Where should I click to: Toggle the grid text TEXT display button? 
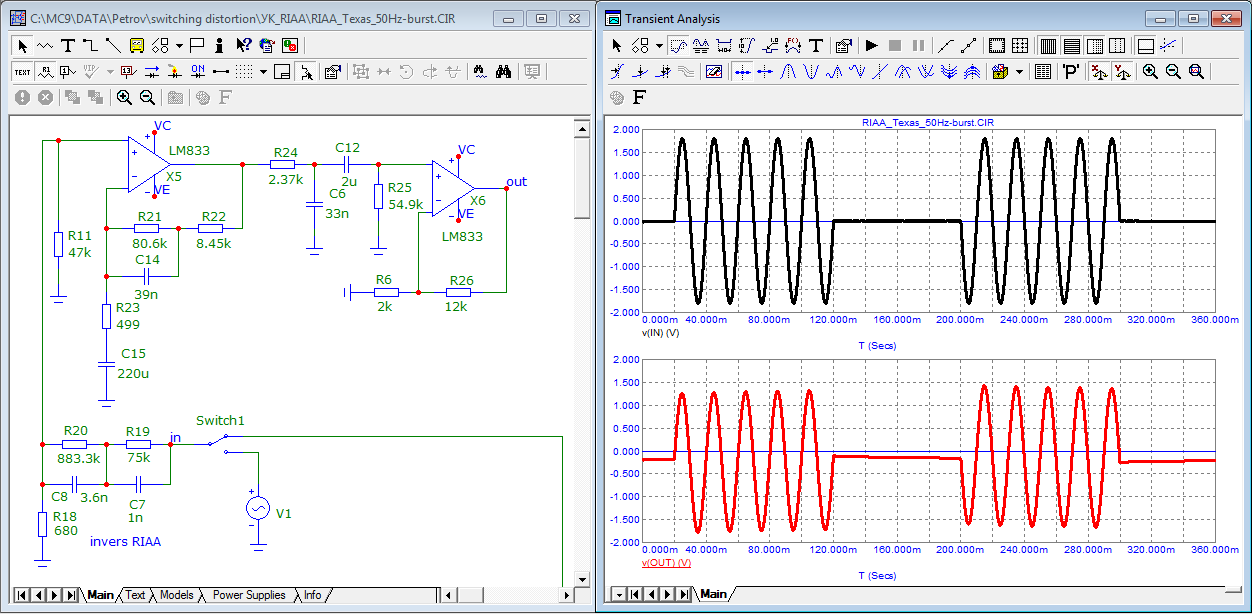pyautogui.click(x=23, y=71)
